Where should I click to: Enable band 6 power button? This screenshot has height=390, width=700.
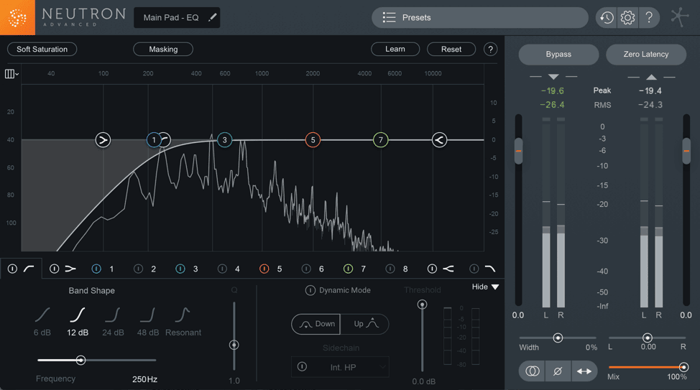[x=306, y=269]
